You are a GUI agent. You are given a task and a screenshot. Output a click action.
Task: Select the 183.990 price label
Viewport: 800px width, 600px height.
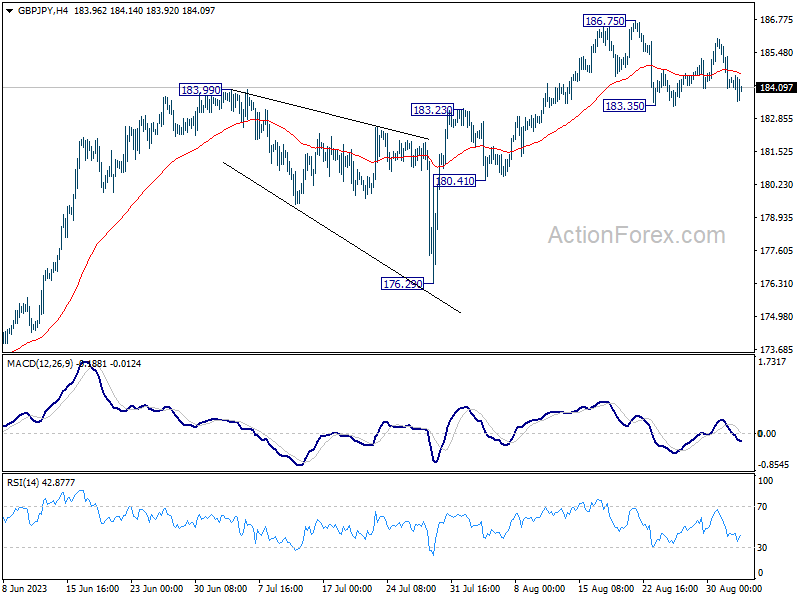click(201, 90)
